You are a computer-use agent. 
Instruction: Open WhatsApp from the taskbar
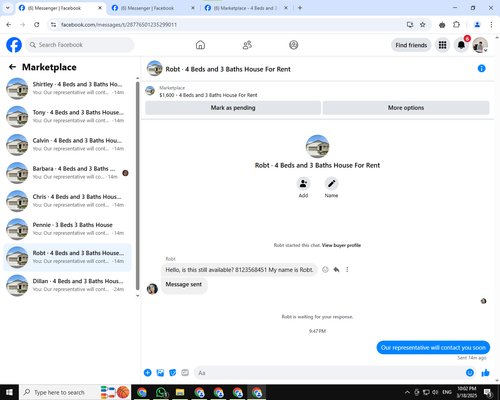point(161,392)
